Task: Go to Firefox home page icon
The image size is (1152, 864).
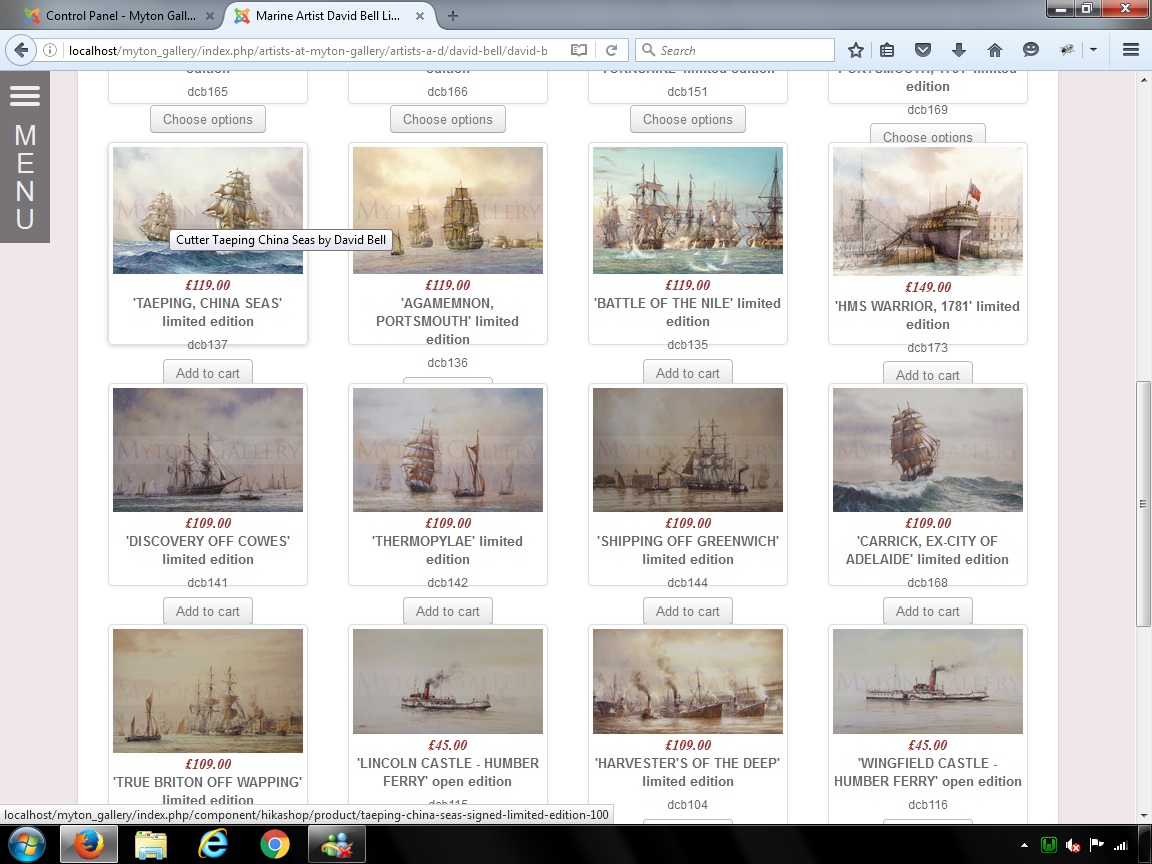Action: coord(994,50)
